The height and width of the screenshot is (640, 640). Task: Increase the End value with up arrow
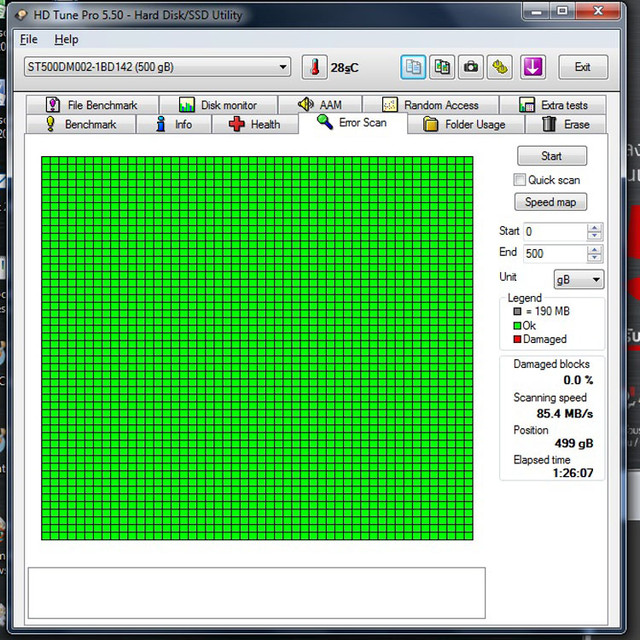(x=595, y=249)
